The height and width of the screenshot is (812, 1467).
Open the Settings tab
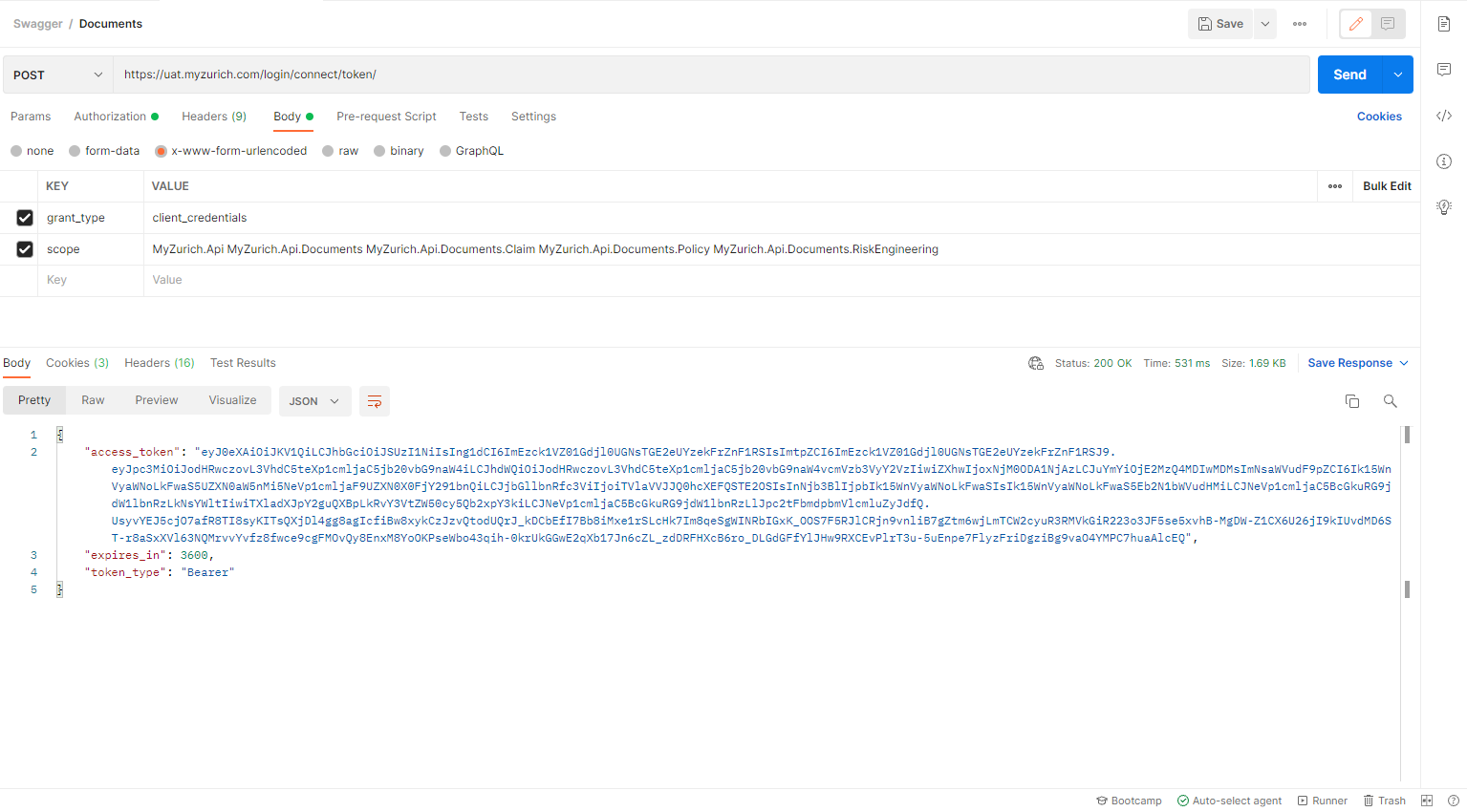(533, 117)
